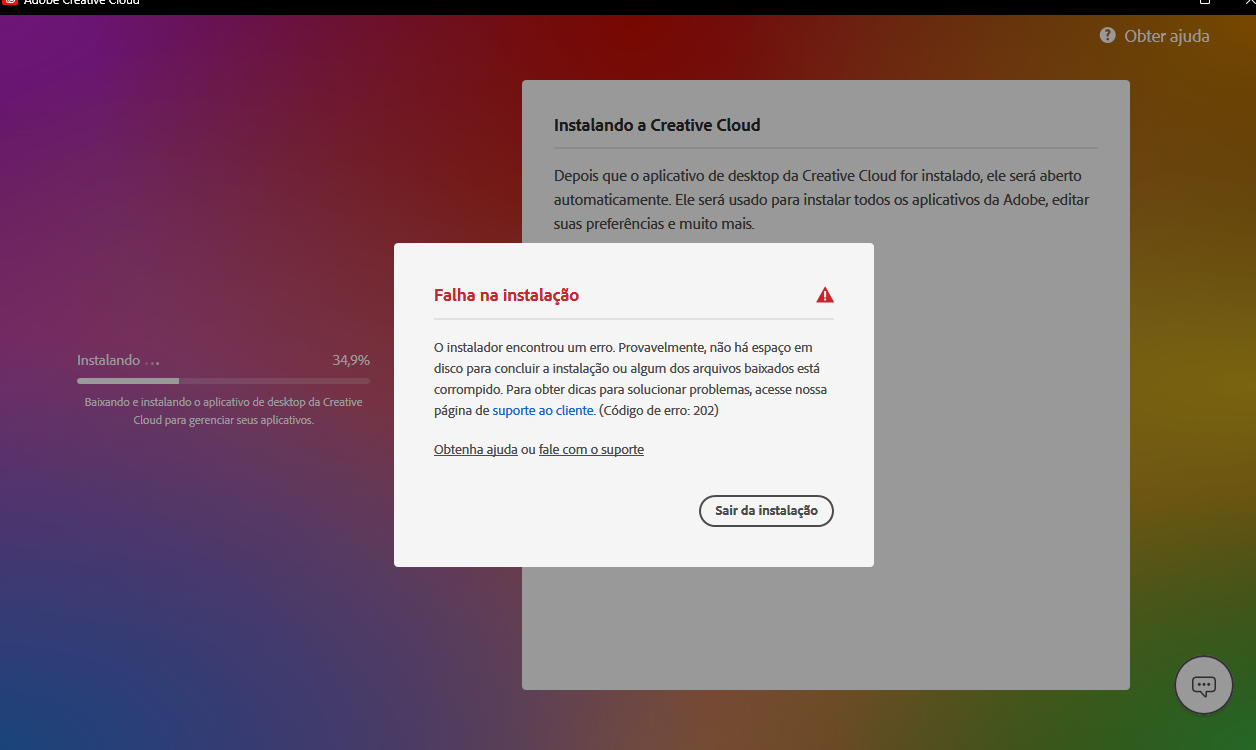Open the suporte ao cliente link
This screenshot has width=1256, height=750.
click(x=542, y=410)
